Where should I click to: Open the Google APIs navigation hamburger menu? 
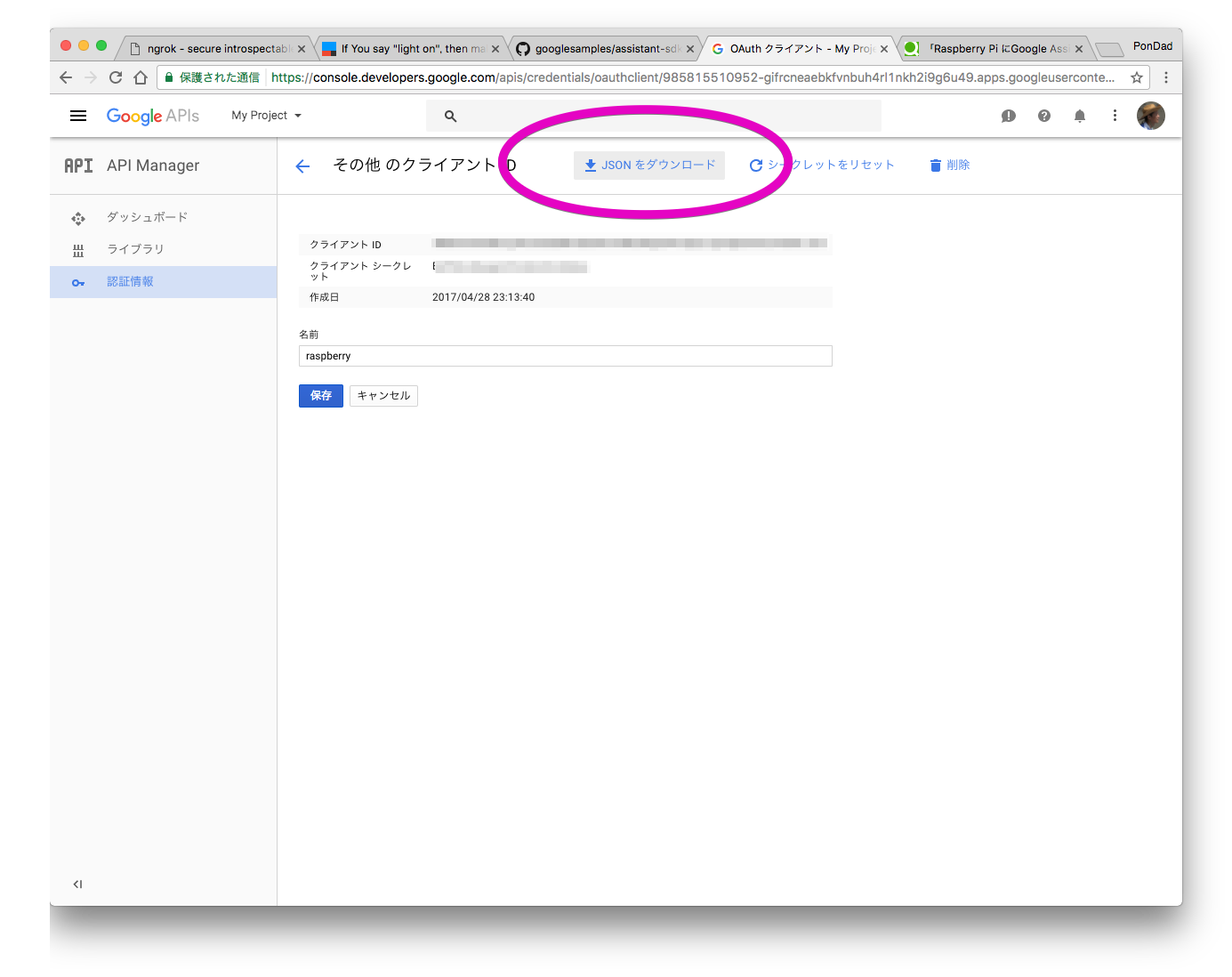click(78, 116)
